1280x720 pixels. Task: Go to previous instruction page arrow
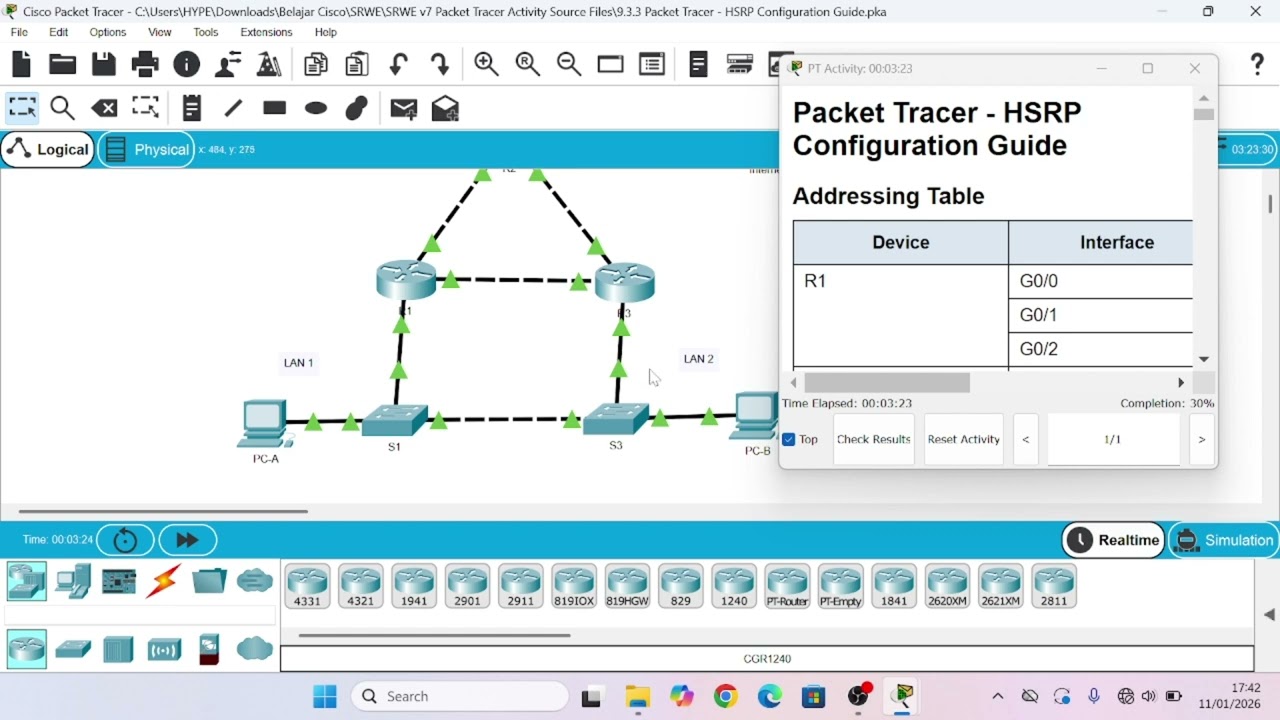(x=1025, y=439)
